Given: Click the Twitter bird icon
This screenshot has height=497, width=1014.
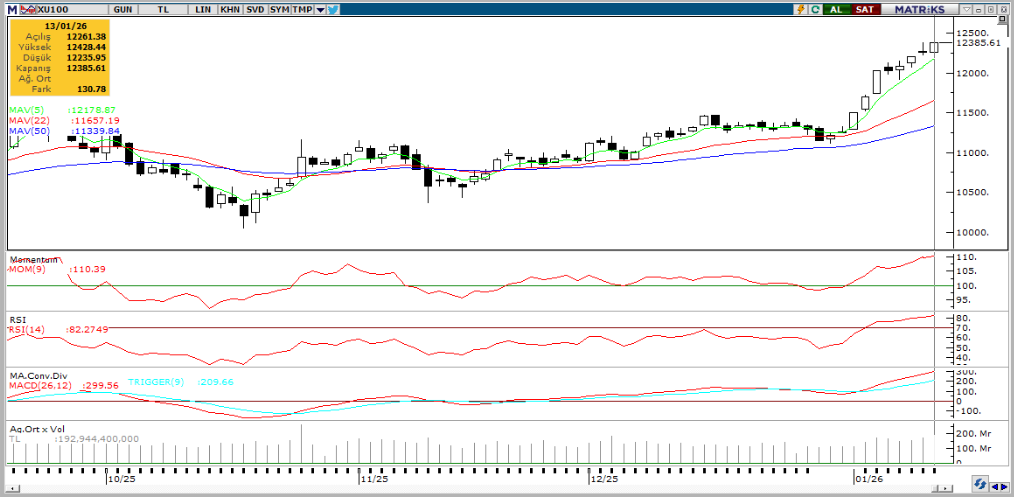Looking at the screenshot, I should click(x=333, y=8).
